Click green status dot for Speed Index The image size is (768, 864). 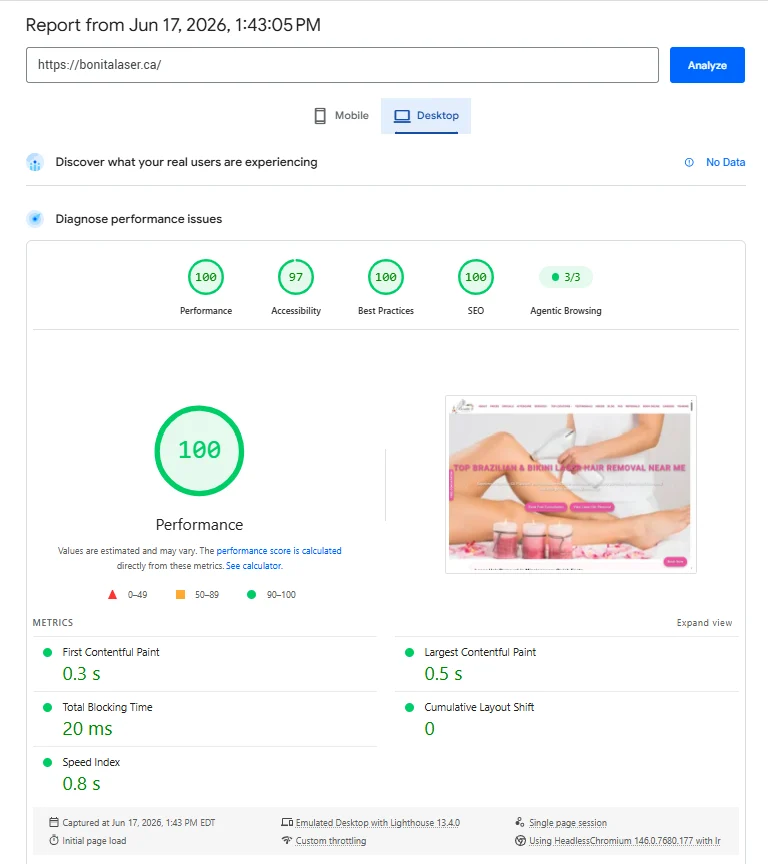point(47,763)
